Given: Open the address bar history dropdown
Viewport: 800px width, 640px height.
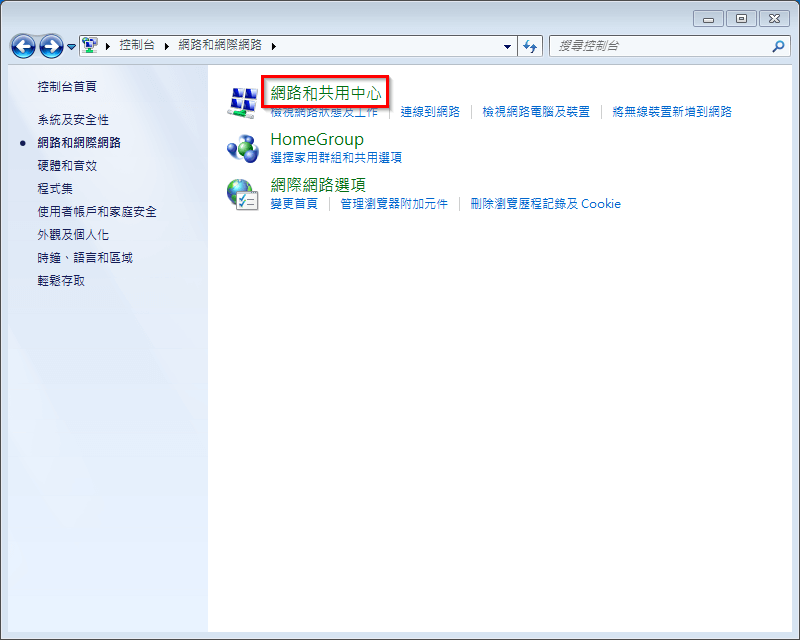Looking at the screenshot, I should pyautogui.click(x=507, y=45).
